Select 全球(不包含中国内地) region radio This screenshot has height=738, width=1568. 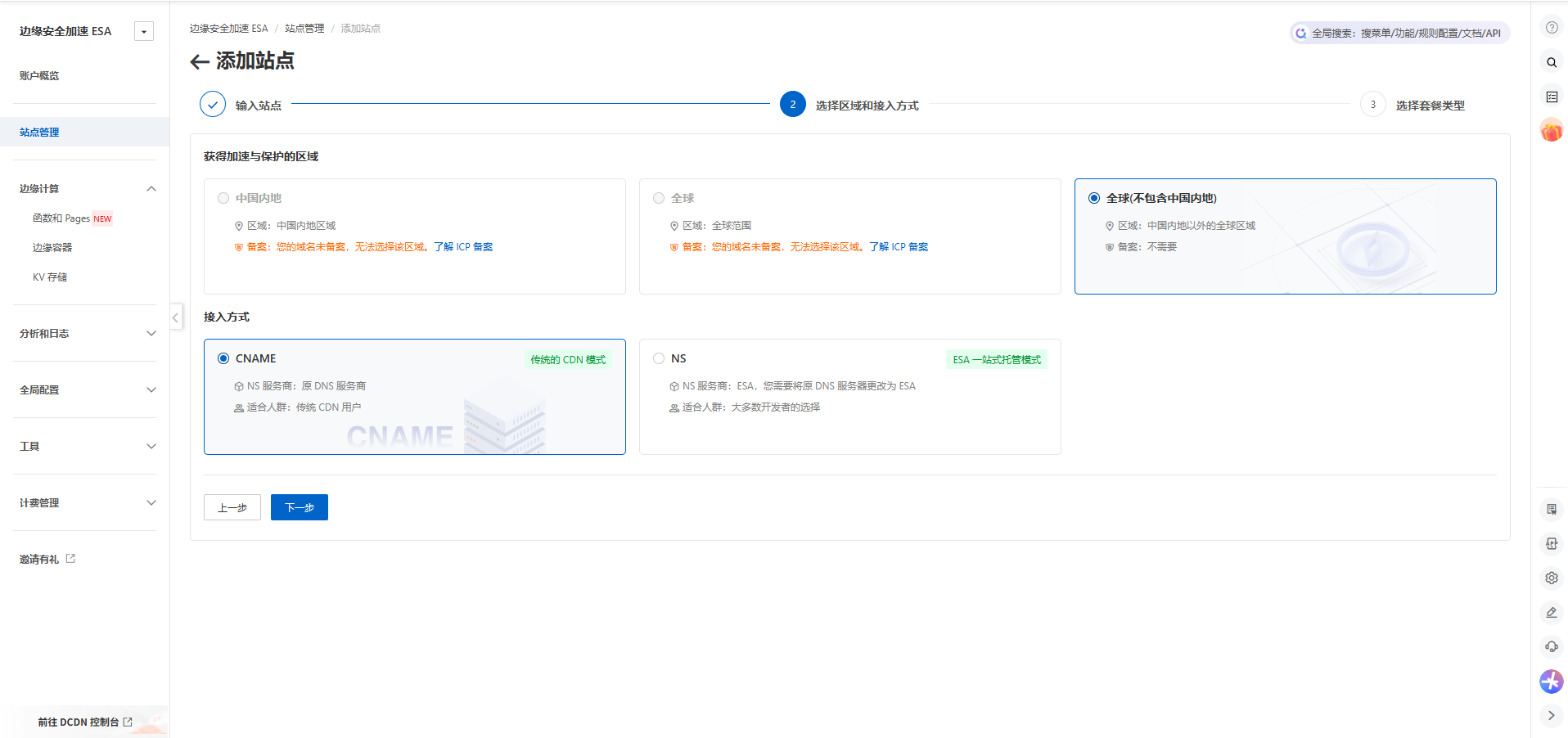pyautogui.click(x=1094, y=198)
